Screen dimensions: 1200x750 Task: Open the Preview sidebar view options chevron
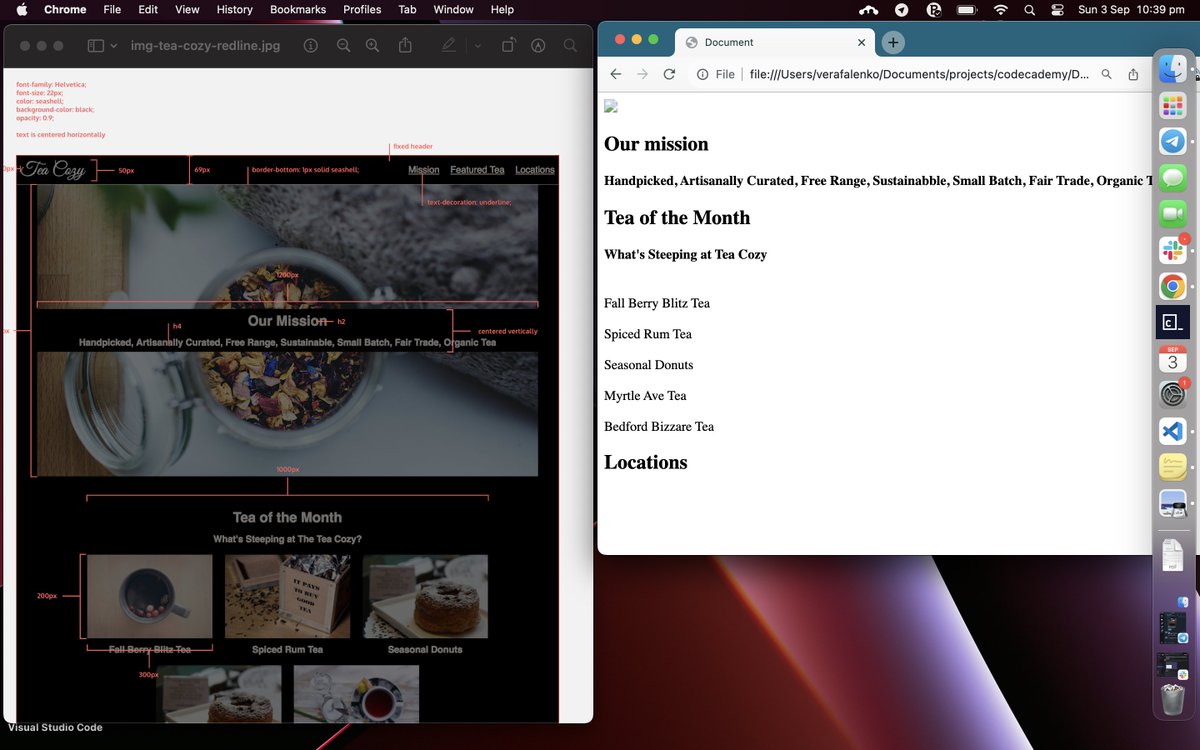click(114, 46)
